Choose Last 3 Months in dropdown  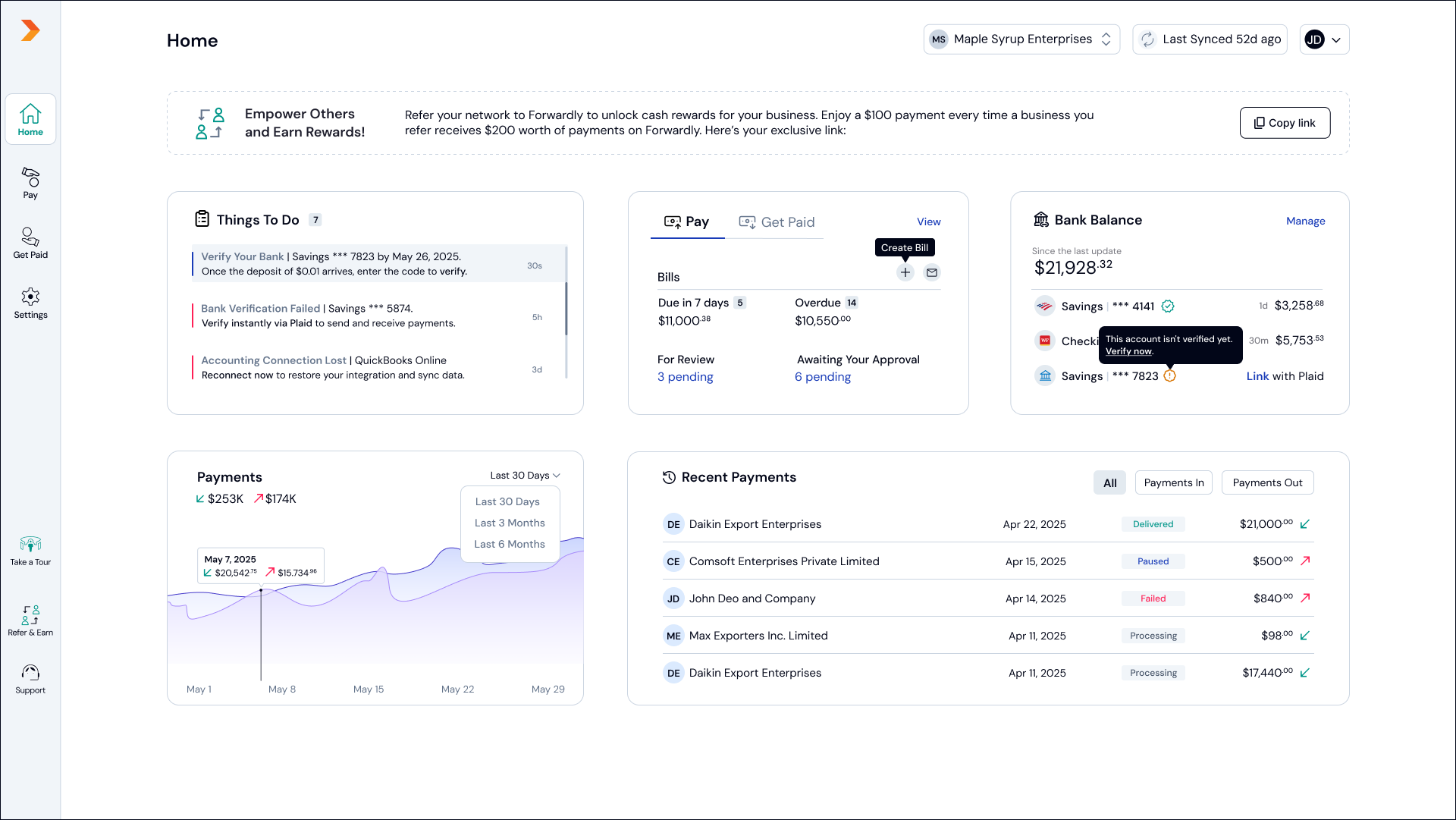pyautogui.click(x=510, y=523)
